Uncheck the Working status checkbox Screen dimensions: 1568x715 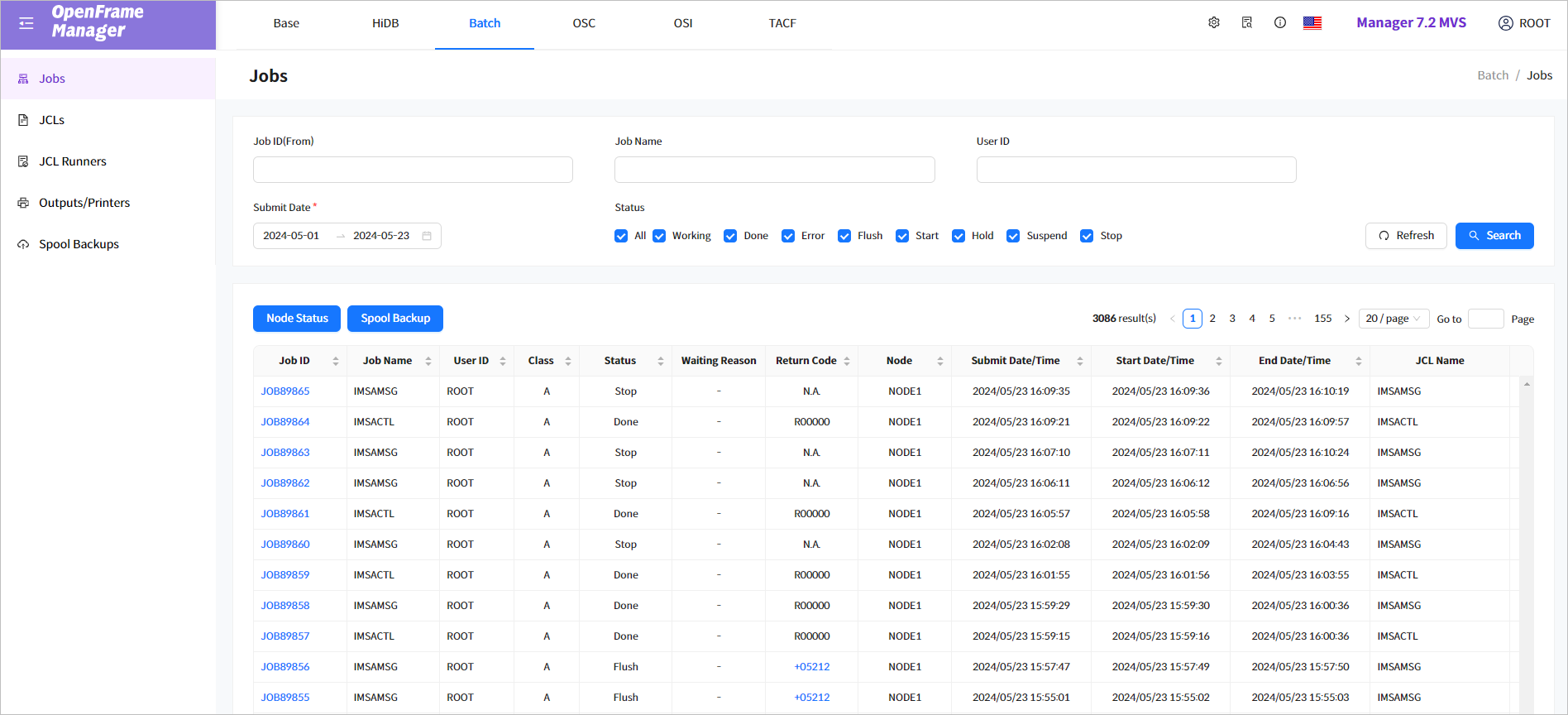click(659, 236)
